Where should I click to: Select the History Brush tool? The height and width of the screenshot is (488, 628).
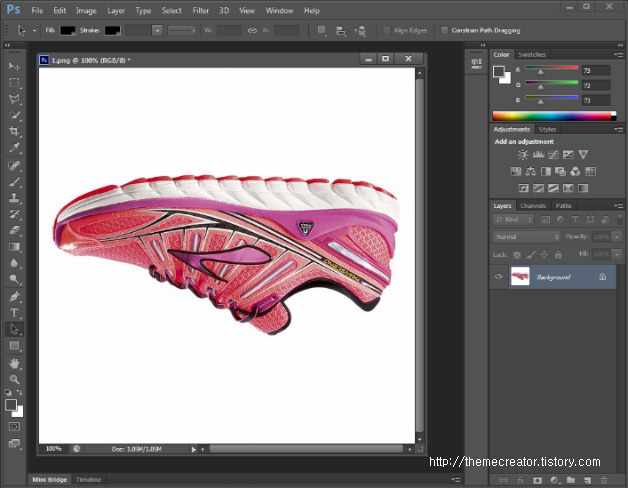click(x=14, y=214)
